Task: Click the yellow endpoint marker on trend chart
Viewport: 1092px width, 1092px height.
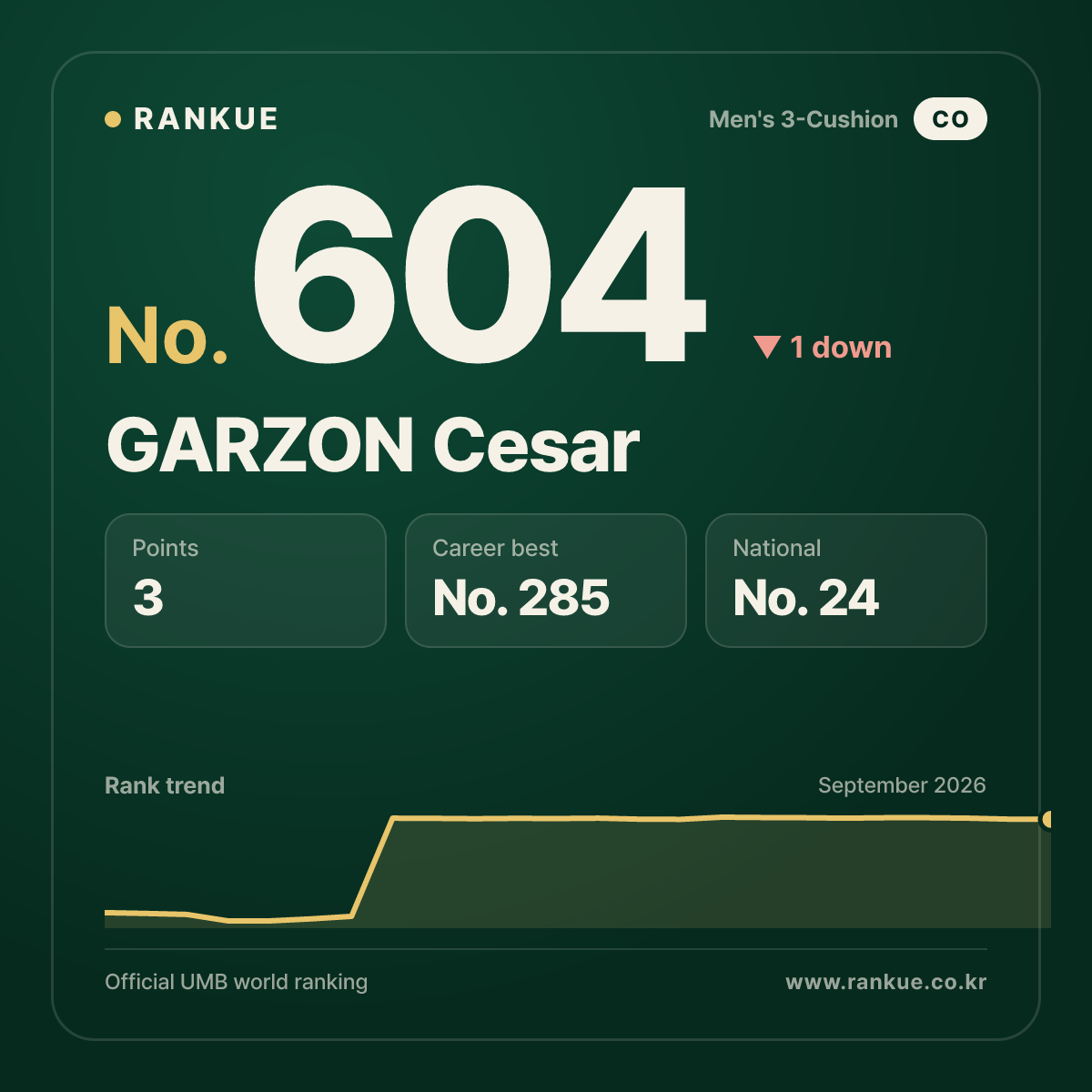Action: pos(1047,819)
